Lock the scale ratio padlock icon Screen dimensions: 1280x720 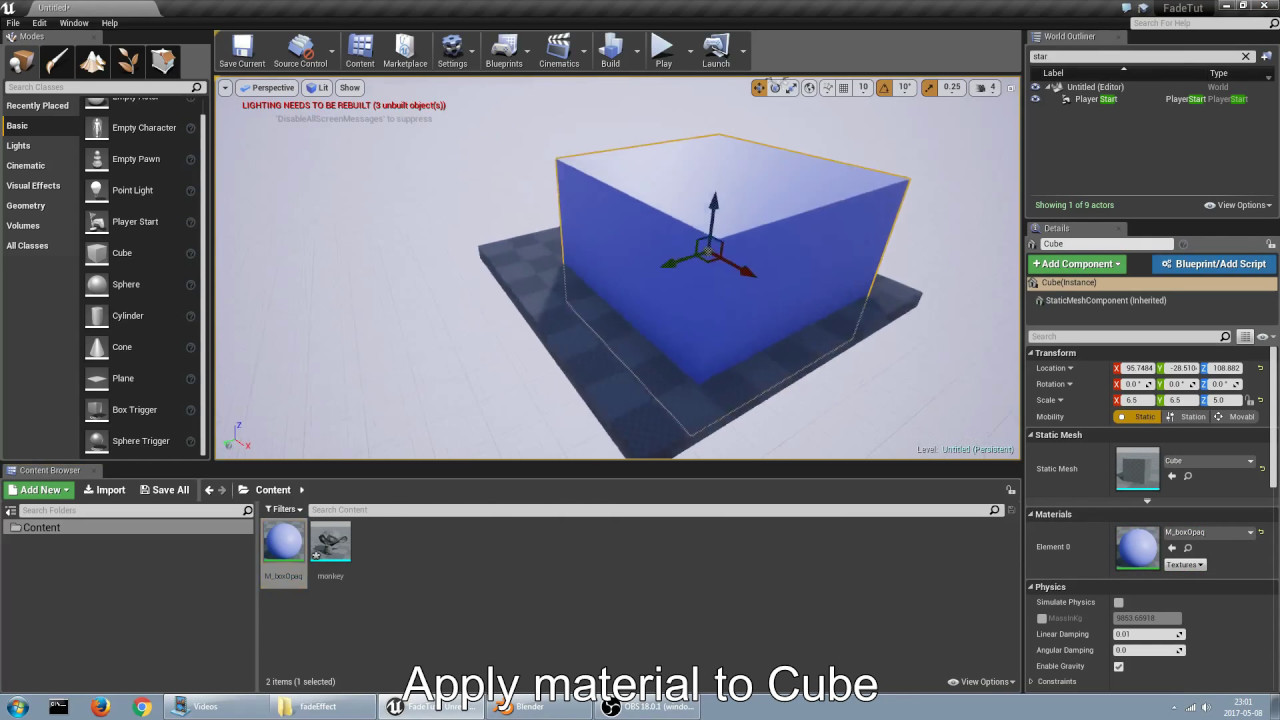pyautogui.click(x=1251, y=400)
